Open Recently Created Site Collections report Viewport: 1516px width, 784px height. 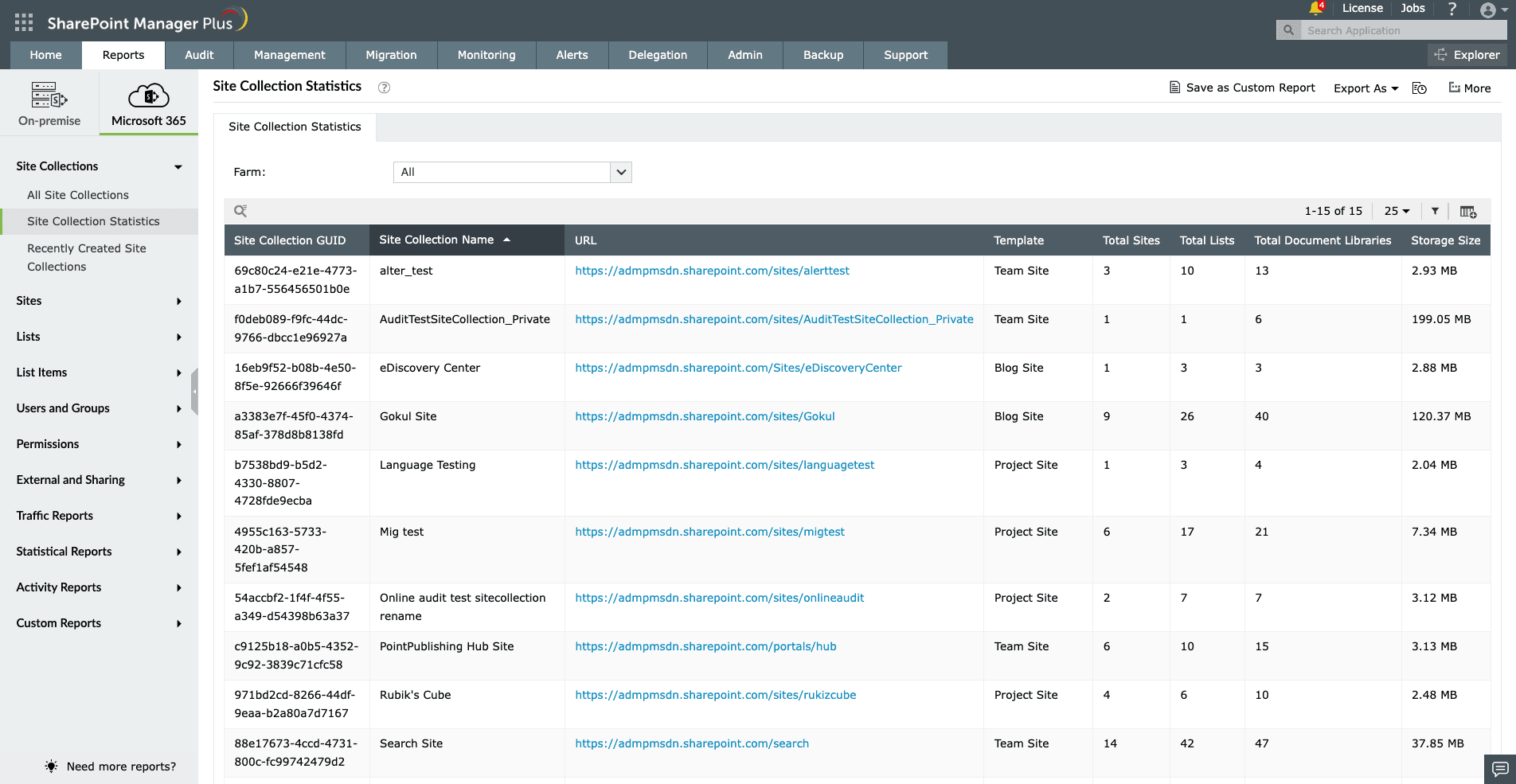click(x=87, y=257)
